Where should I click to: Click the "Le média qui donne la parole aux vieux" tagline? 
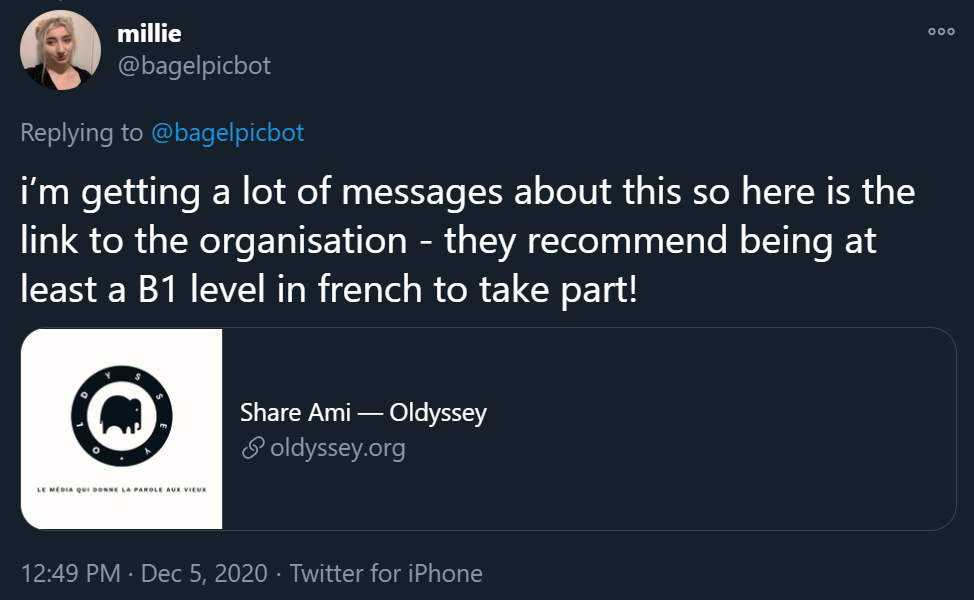tap(121, 489)
